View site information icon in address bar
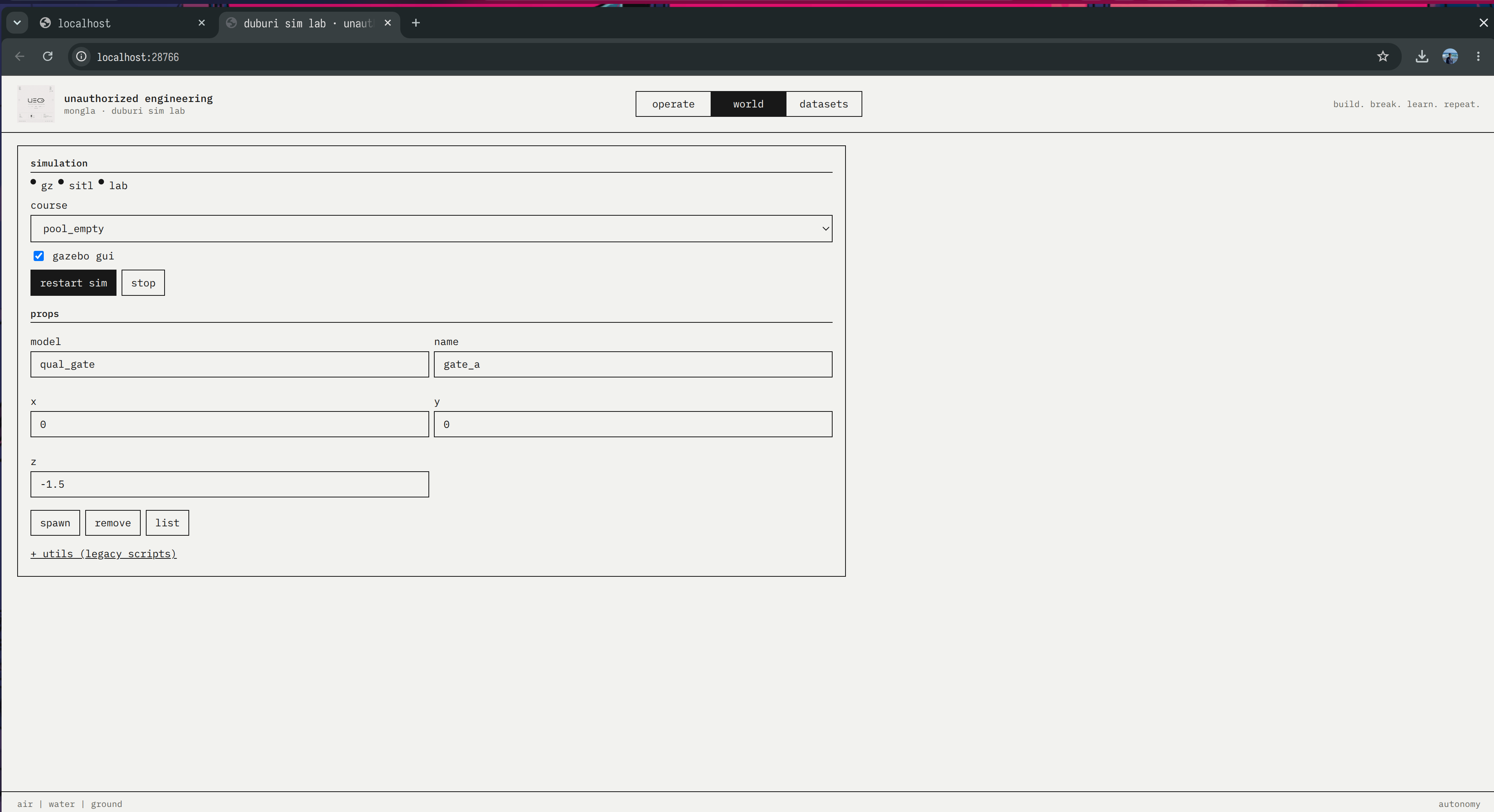1494x812 pixels. [82, 56]
